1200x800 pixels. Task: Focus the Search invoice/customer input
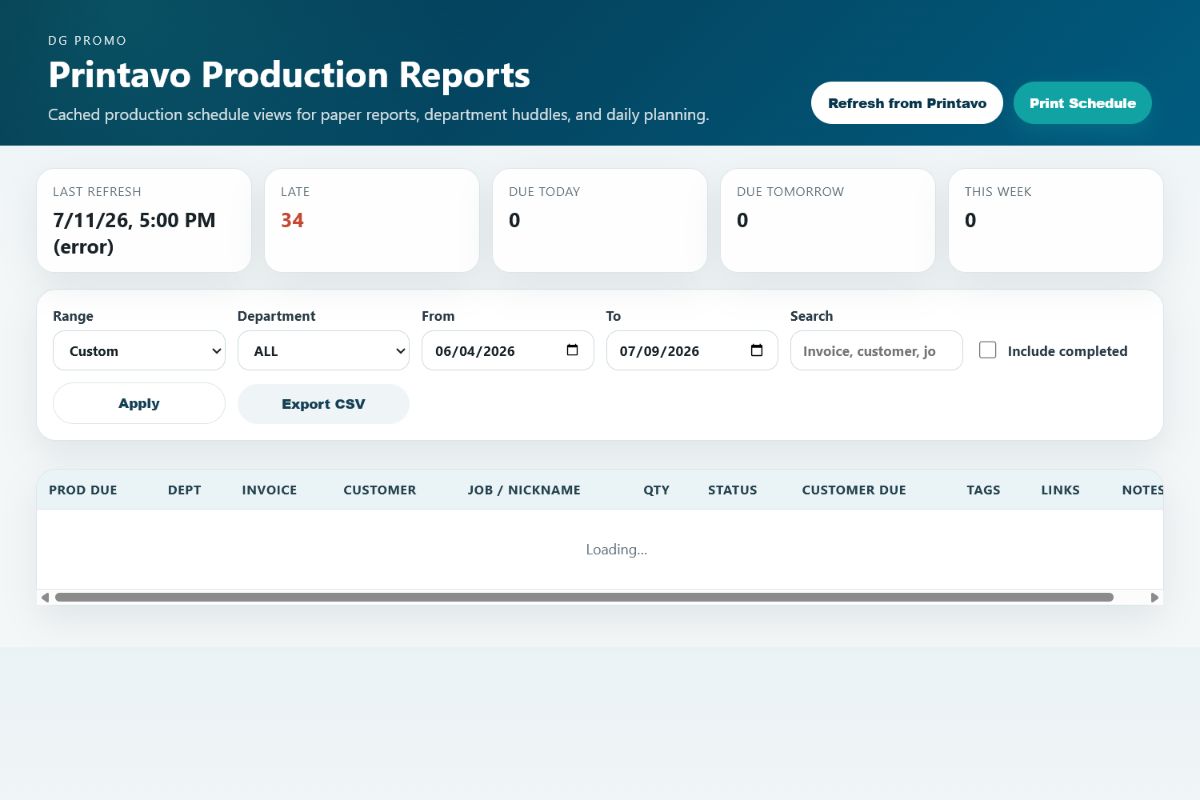(876, 351)
